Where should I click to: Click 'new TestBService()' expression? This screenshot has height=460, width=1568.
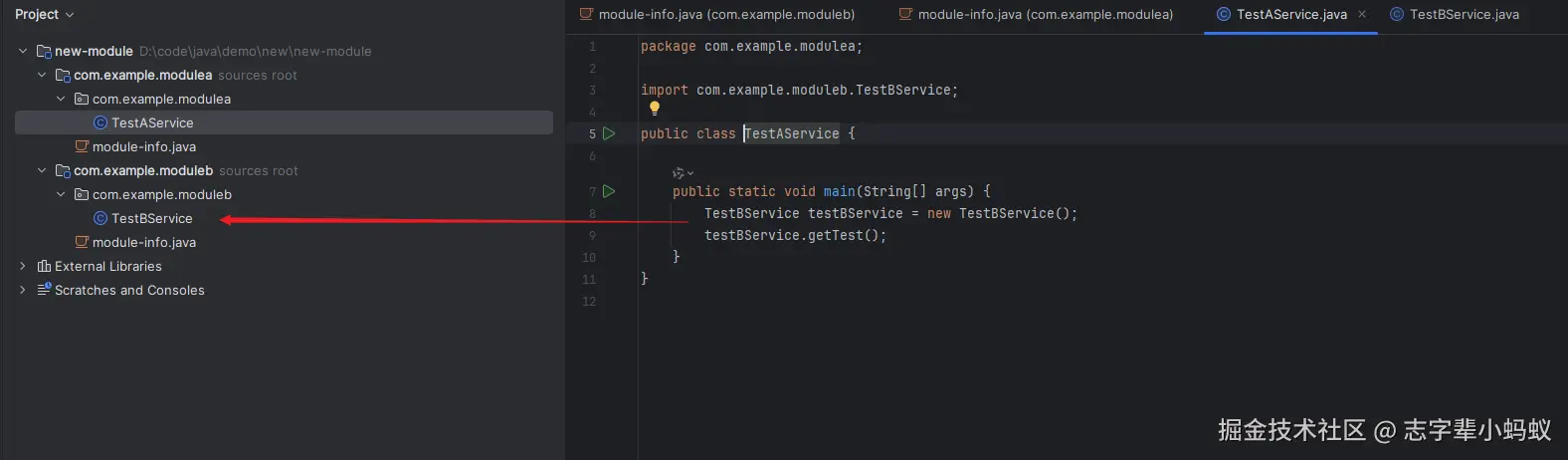tap(999, 213)
